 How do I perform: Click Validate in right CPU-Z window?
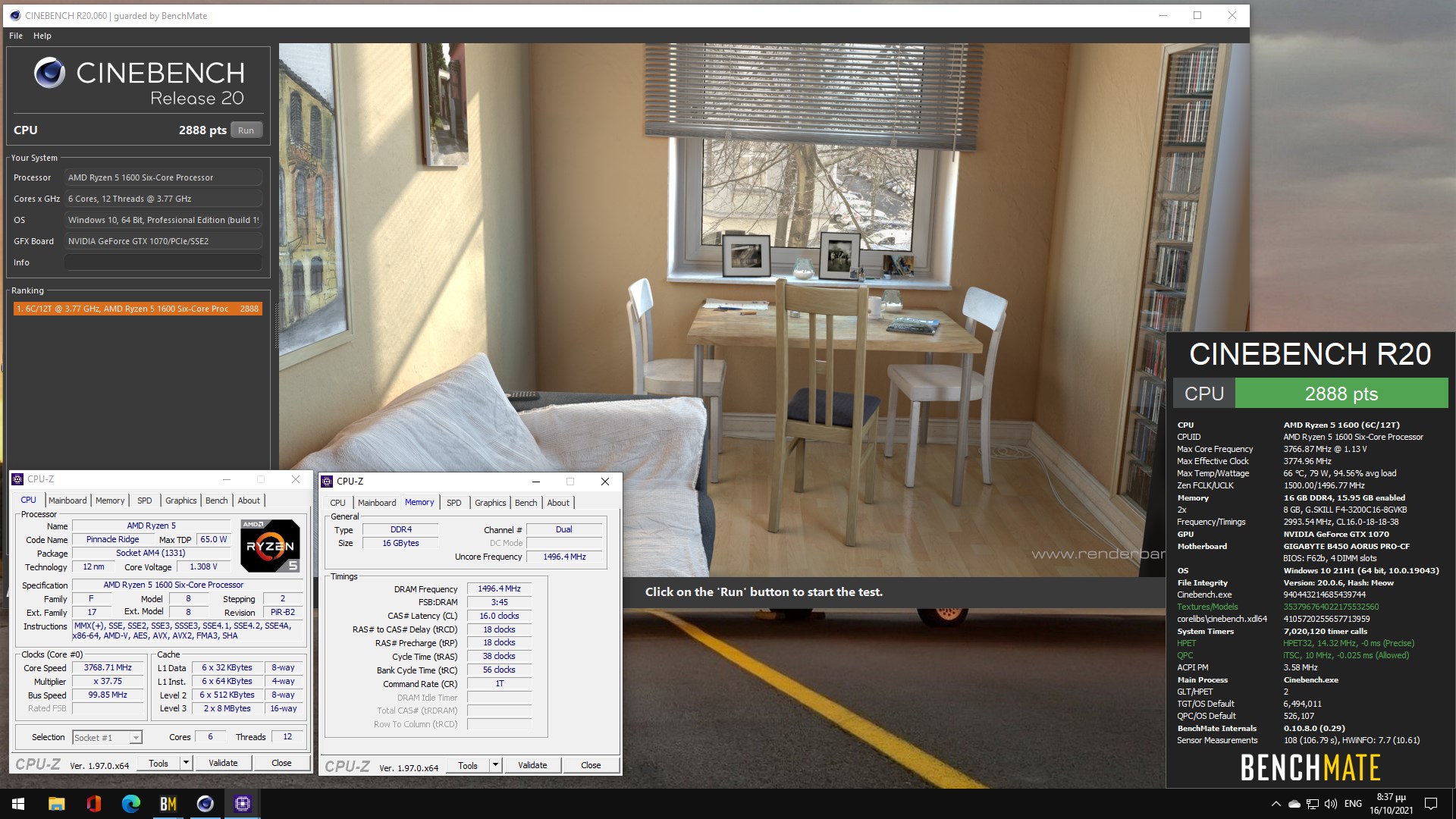[x=532, y=766]
